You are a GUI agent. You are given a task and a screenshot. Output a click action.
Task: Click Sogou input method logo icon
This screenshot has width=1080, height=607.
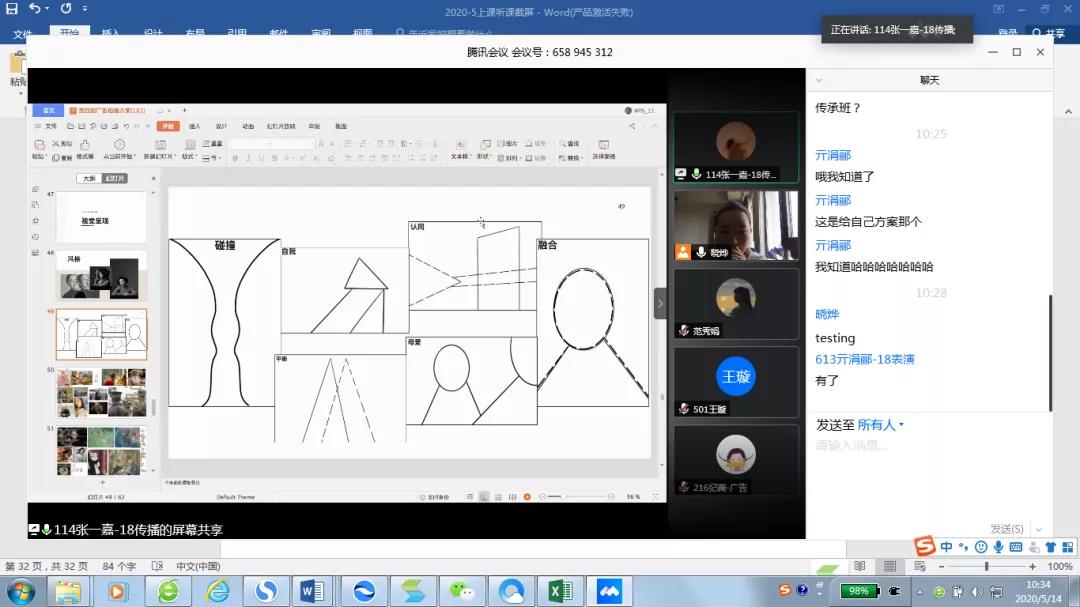click(x=925, y=546)
